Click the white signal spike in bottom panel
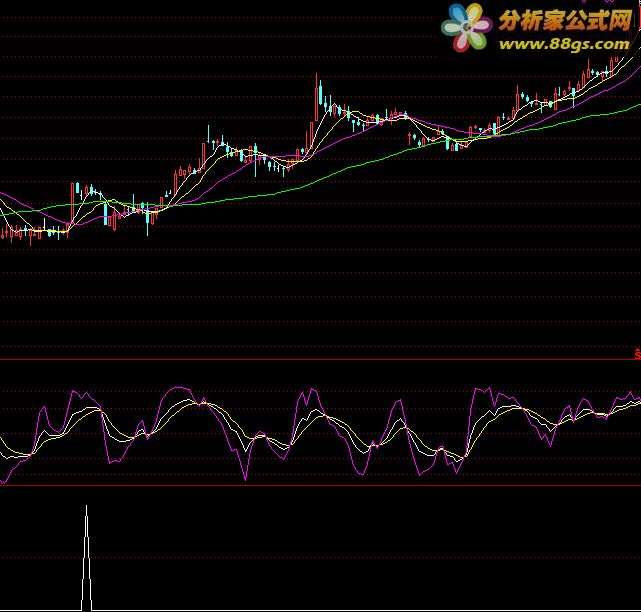The height and width of the screenshot is (612, 641). [x=86, y=558]
